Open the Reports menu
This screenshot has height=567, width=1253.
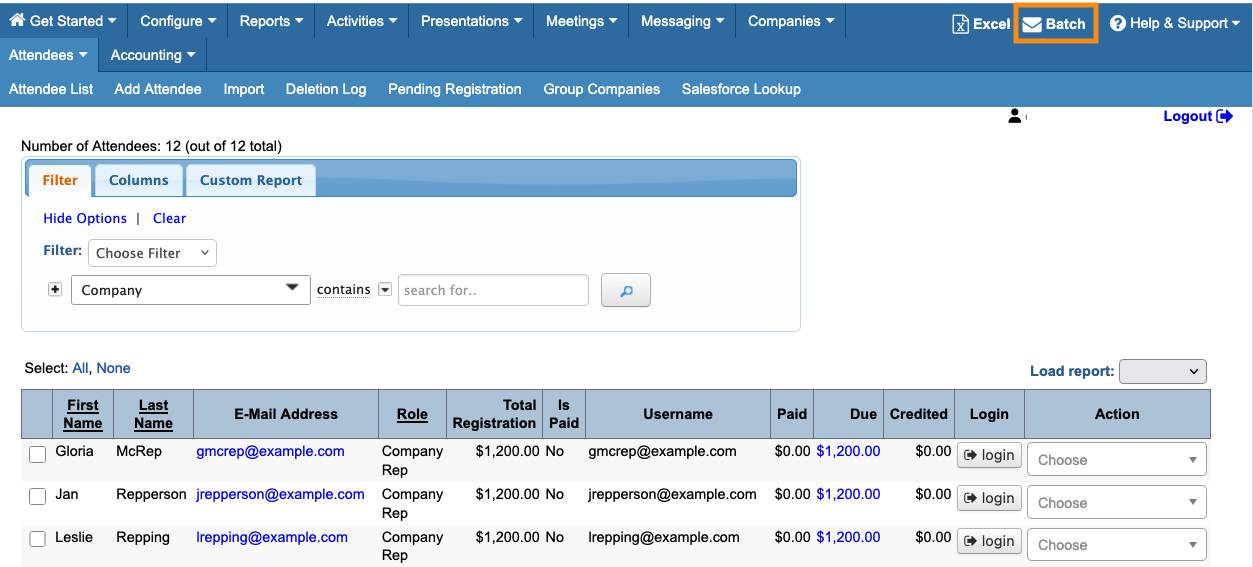[271, 21]
